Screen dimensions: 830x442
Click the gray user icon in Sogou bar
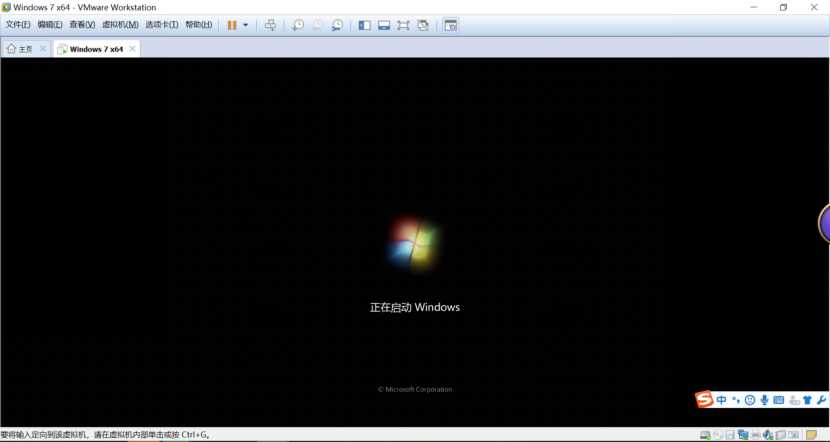tap(794, 400)
